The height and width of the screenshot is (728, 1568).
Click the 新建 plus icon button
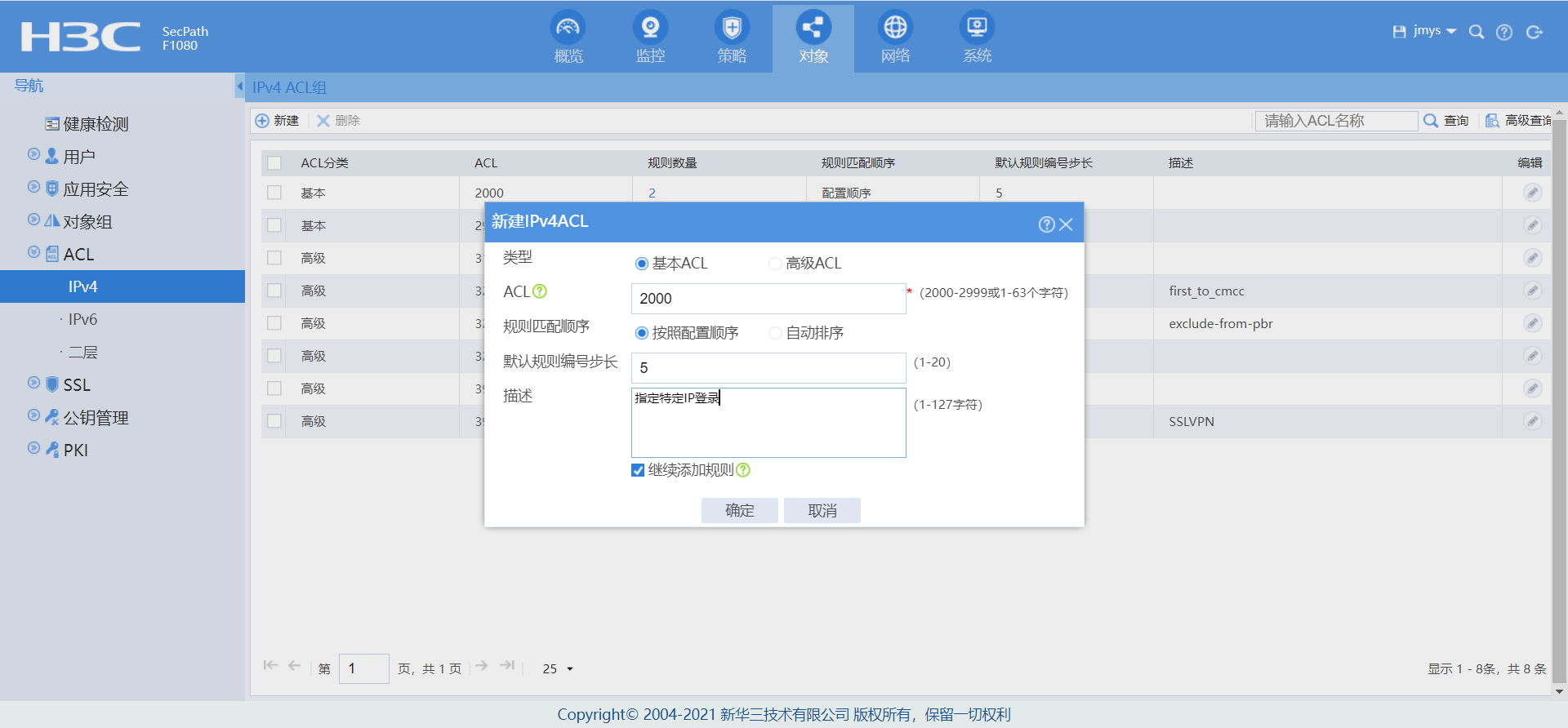(277, 121)
